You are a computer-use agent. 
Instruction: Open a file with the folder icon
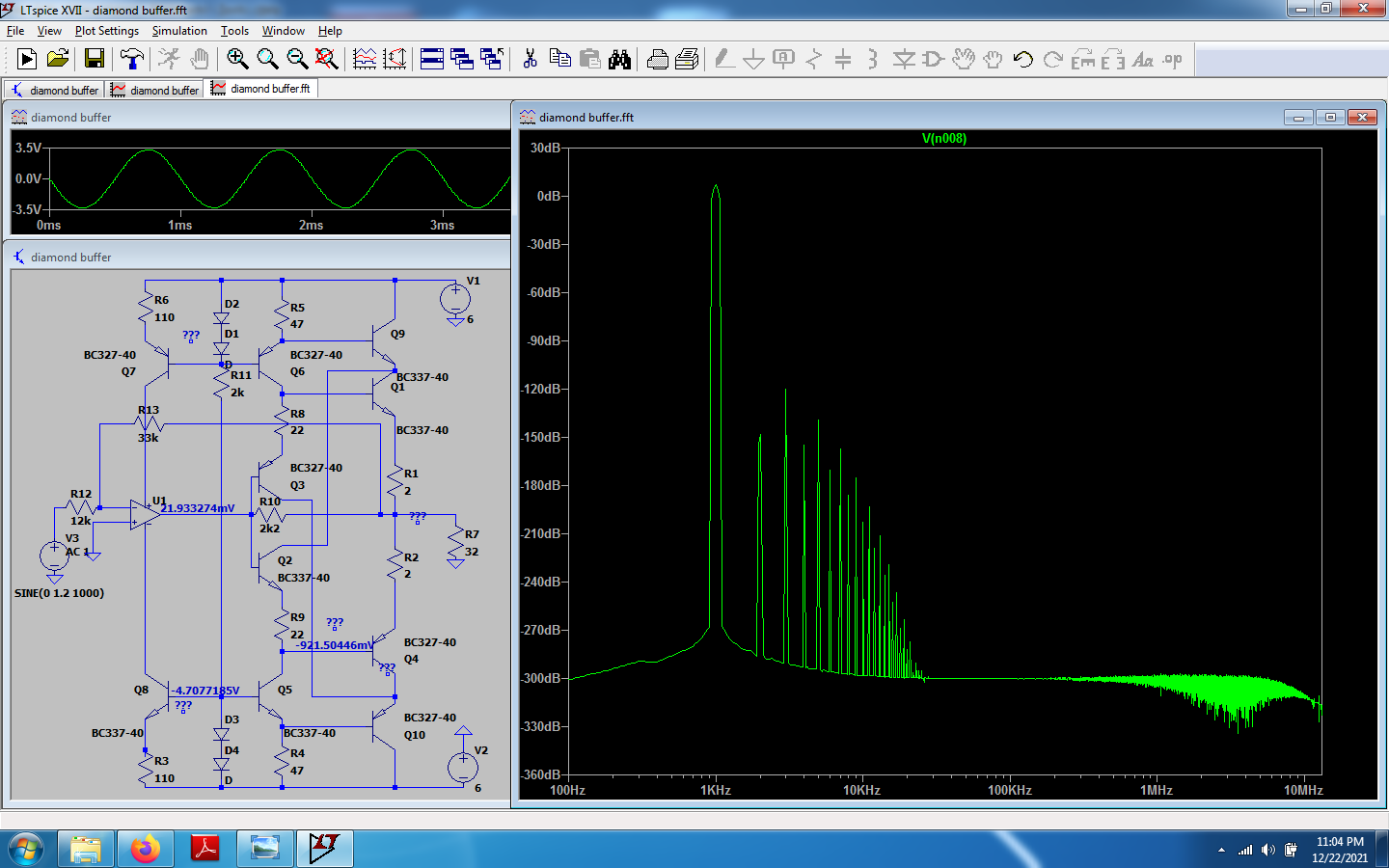tap(58, 60)
